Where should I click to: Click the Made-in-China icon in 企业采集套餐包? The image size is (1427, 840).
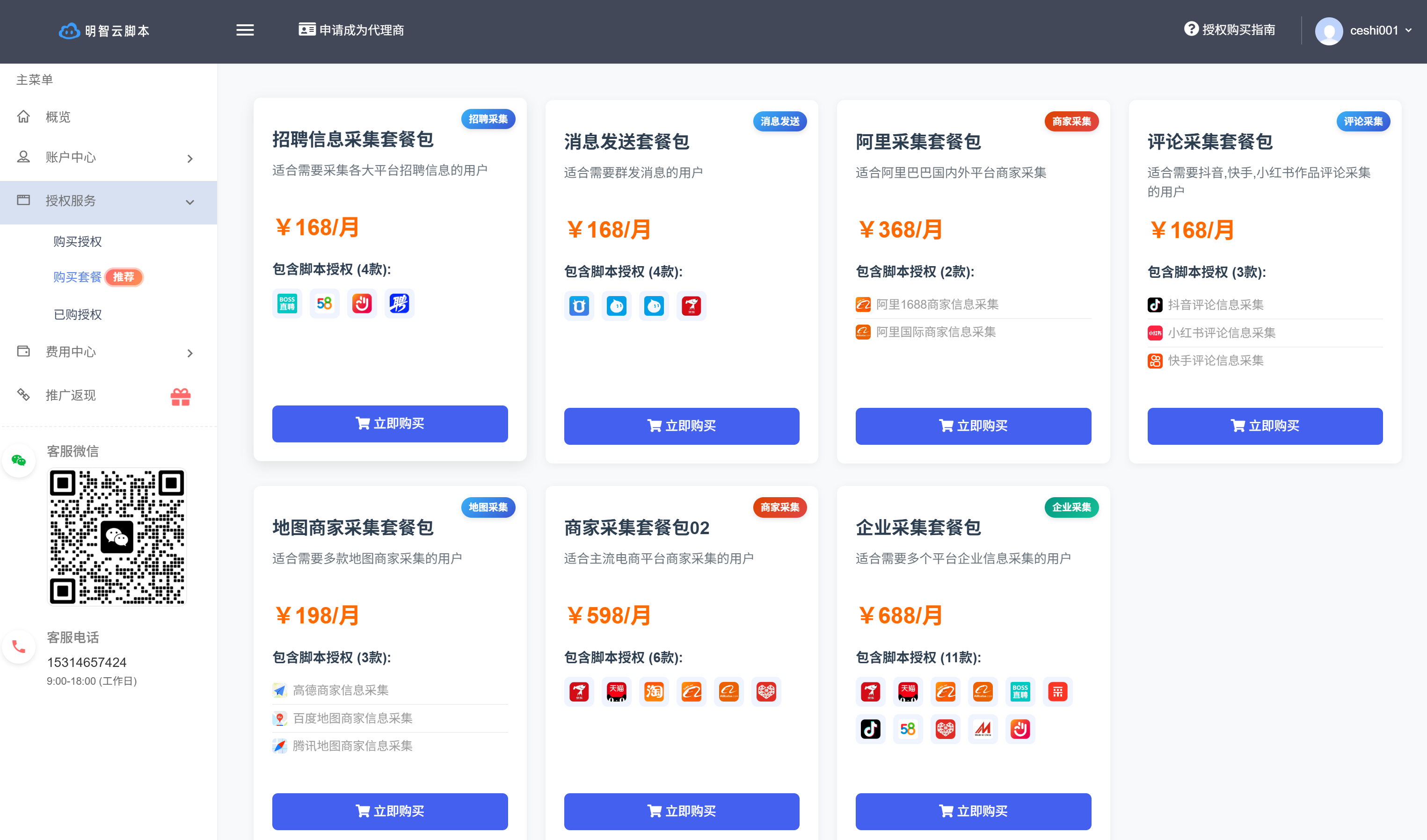pos(983,729)
